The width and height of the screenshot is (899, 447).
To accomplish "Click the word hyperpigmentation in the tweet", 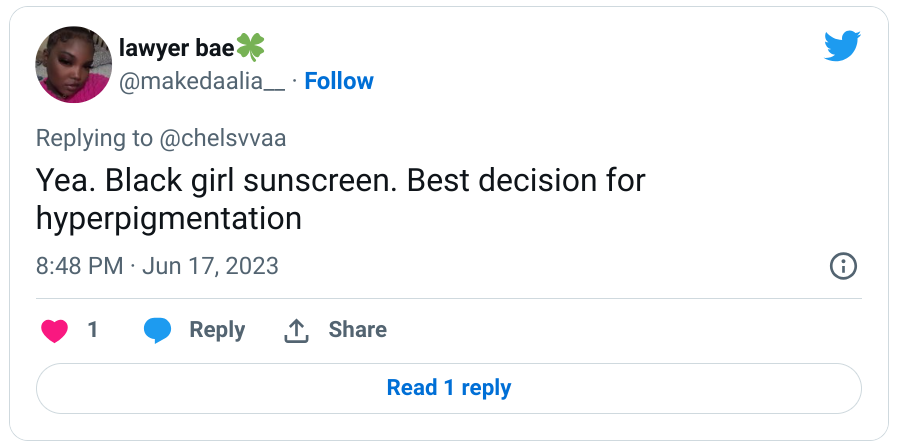I will (168, 219).
